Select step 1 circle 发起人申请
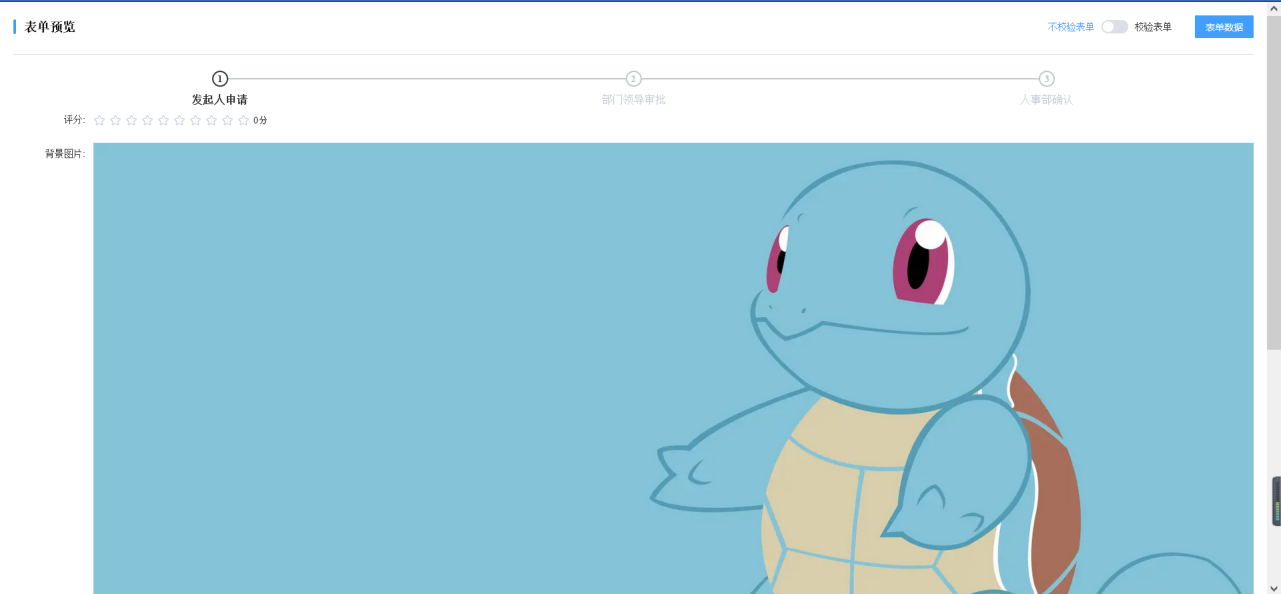The height and width of the screenshot is (594, 1281). (220, 79)
